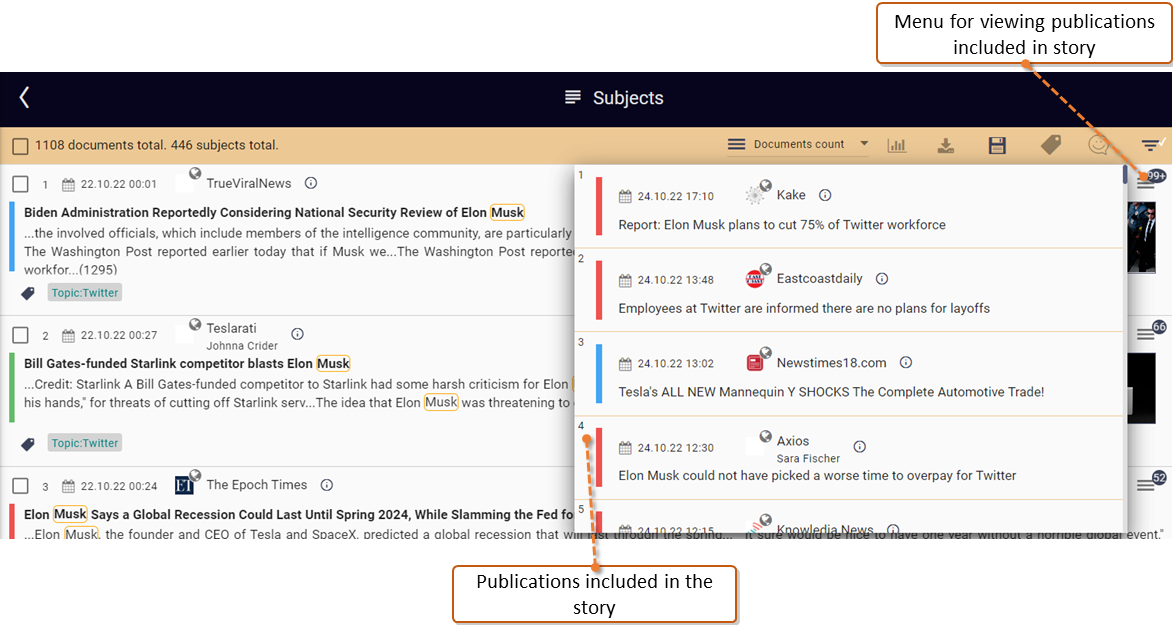Show info for Axios source

[860, 447]
